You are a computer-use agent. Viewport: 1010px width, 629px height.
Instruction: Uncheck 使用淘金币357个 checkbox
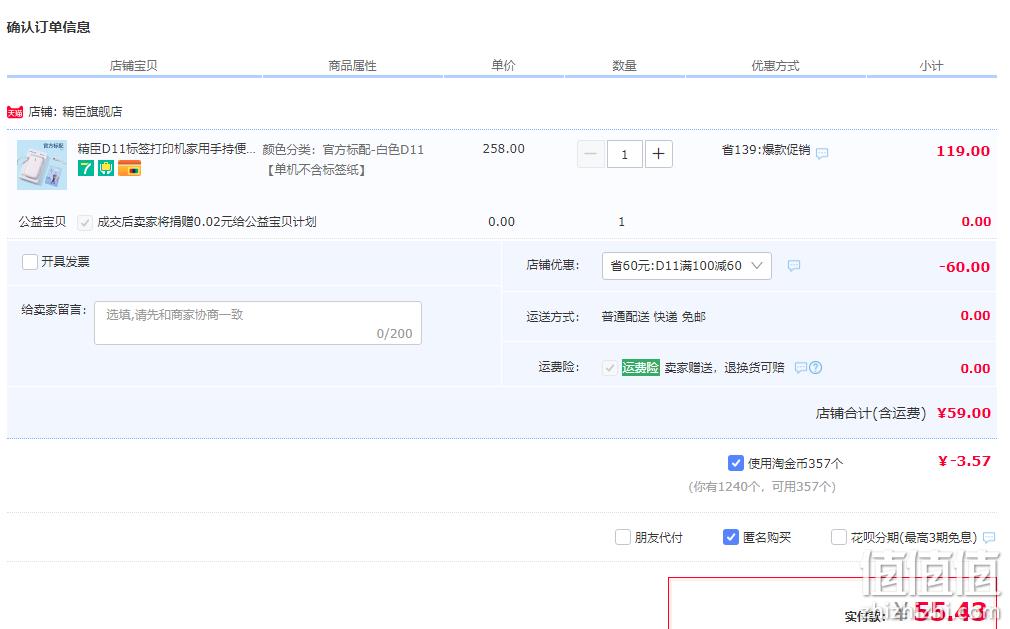[x=736, y=463]
